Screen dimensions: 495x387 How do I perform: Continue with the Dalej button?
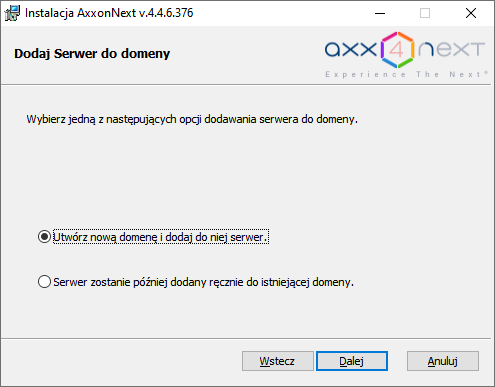(x=352, y=361)
